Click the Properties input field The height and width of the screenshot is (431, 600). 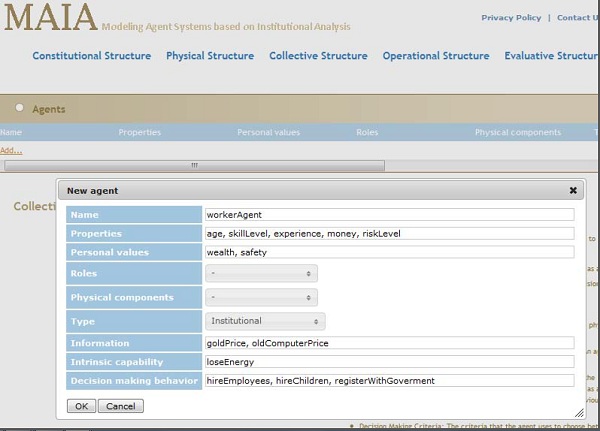tap(390, 233)
